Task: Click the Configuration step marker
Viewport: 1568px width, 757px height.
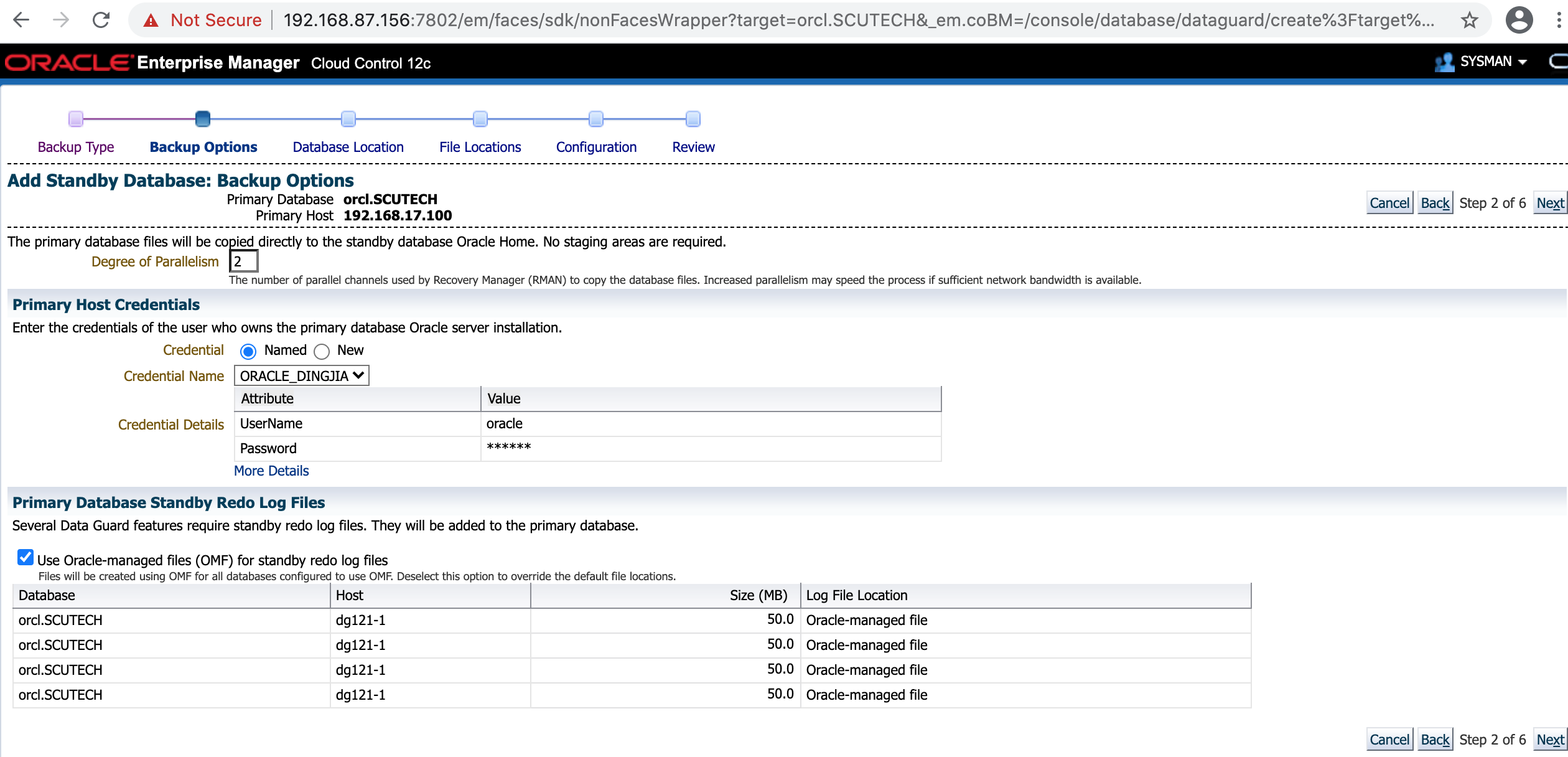Action: [595, 119]
